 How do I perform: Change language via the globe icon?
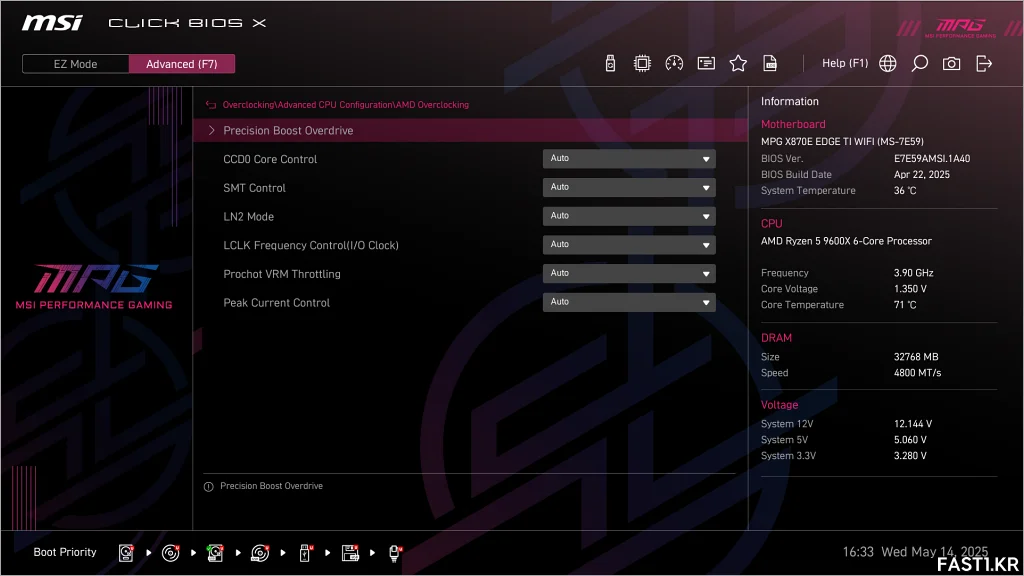(888, 63)
